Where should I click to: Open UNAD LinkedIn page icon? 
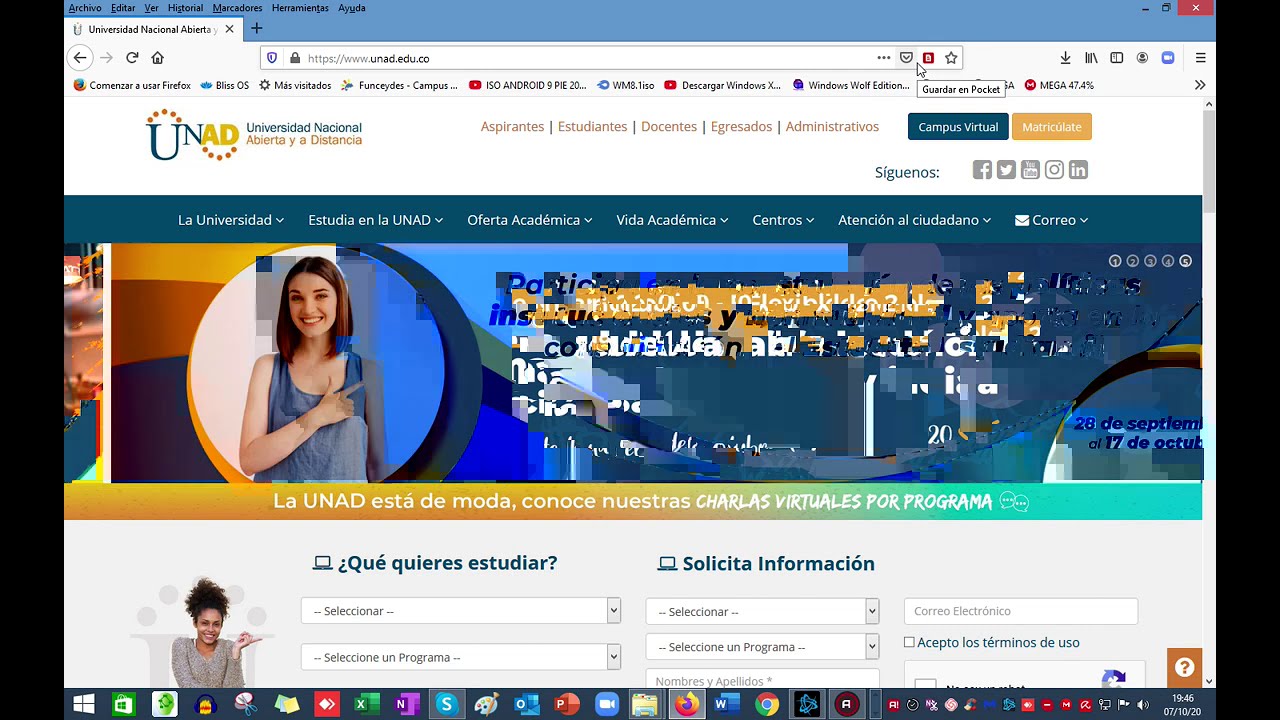1078,170
